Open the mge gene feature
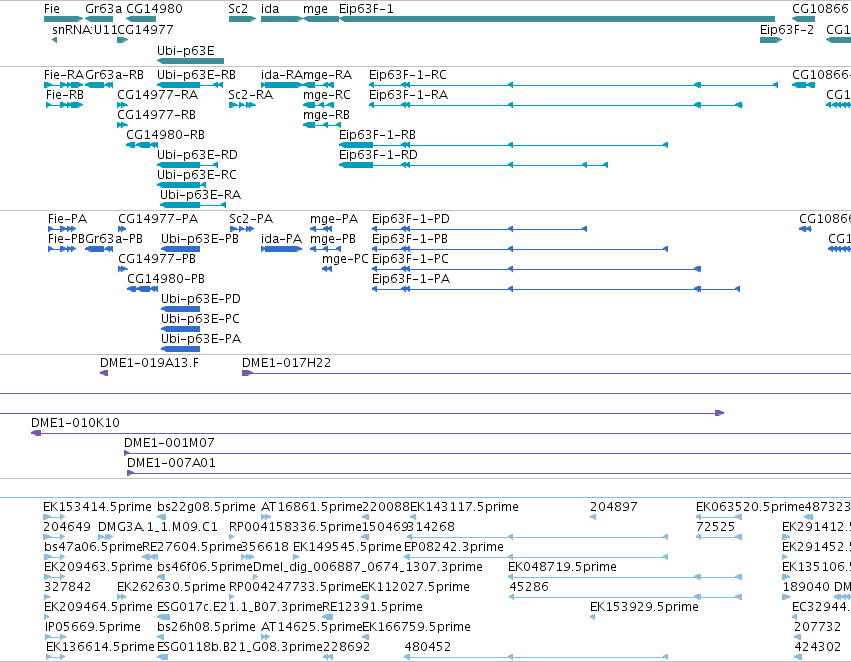This screenshot has height=662, width=851. pos(321,19)
